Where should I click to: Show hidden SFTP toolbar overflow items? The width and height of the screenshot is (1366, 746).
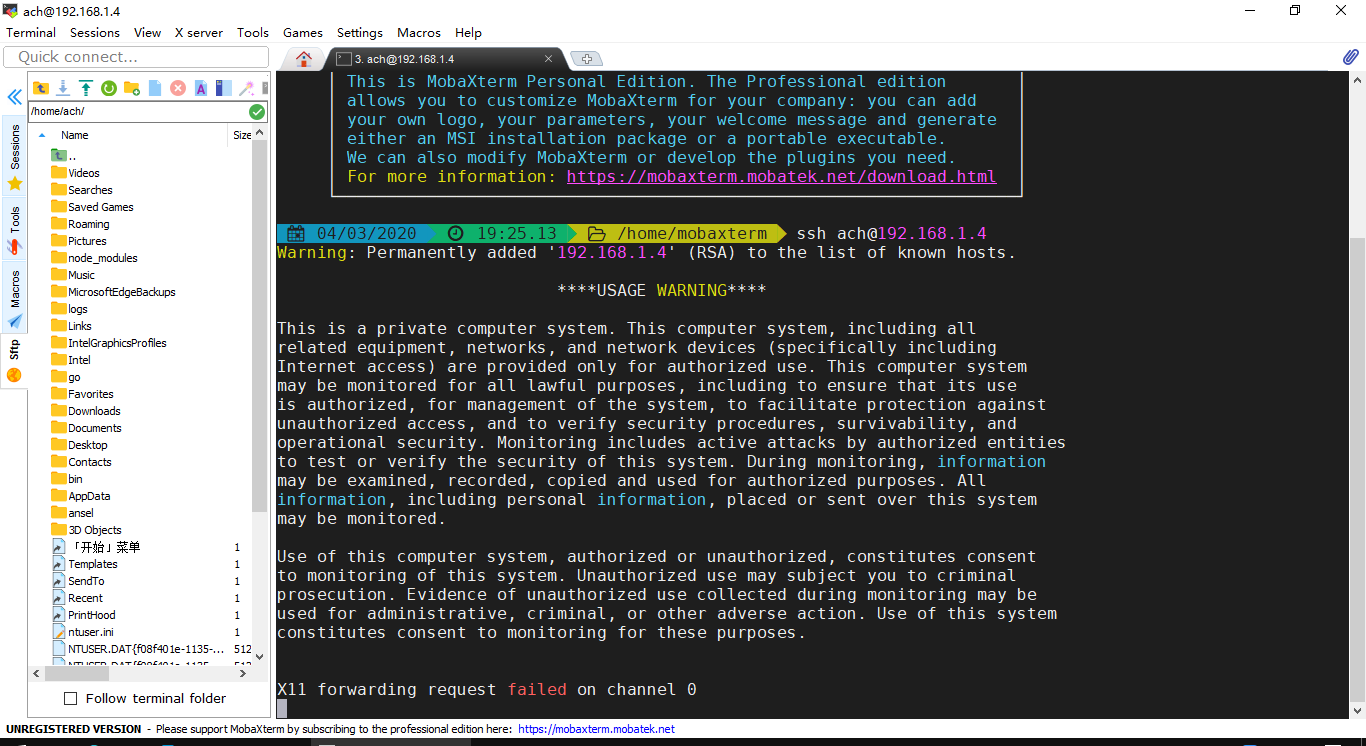pyautogui.click(x=265, y=88)
